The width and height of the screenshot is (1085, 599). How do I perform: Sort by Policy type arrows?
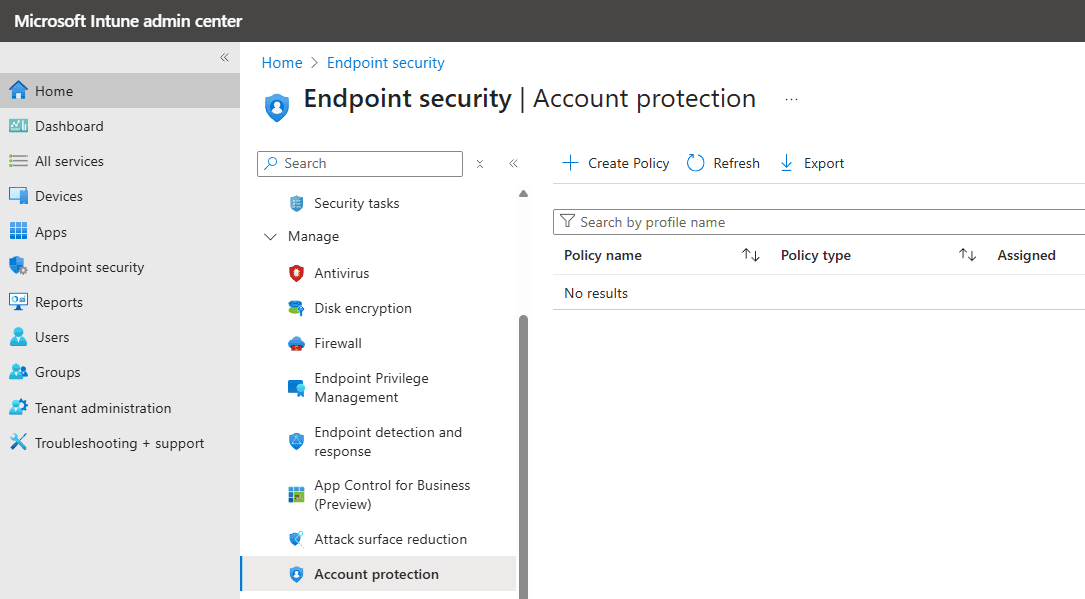(x=967, y=255)
